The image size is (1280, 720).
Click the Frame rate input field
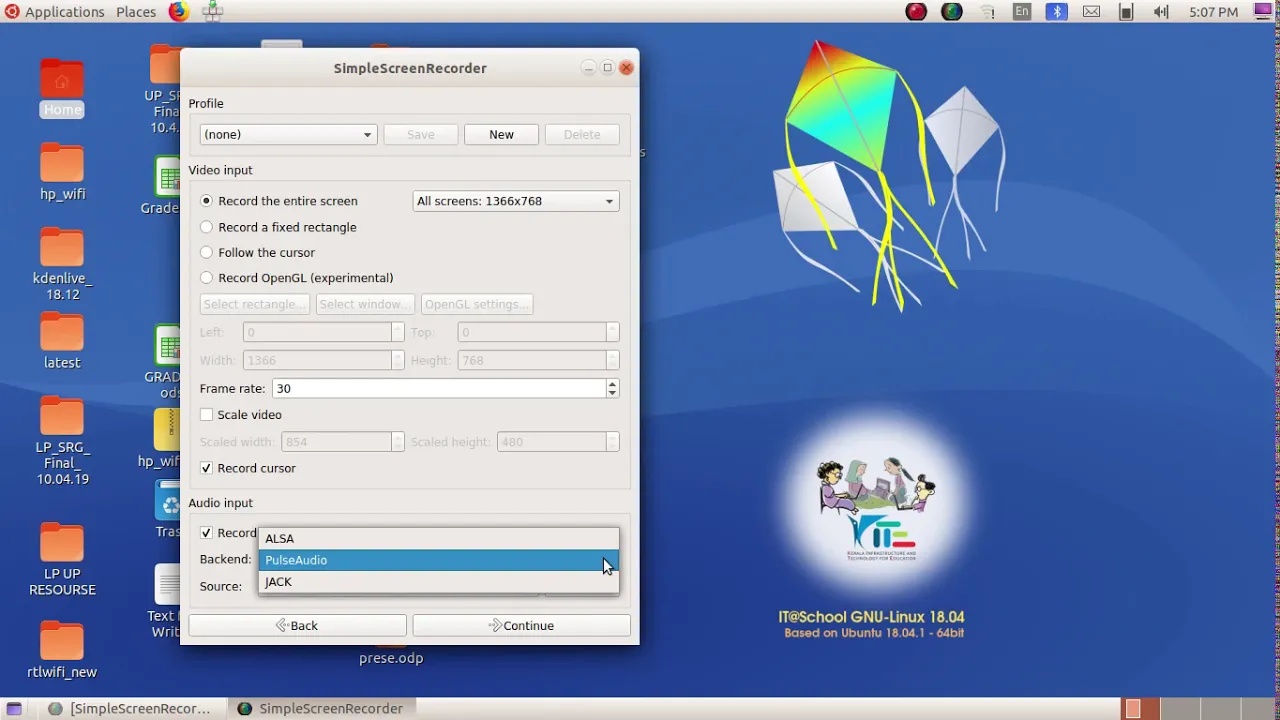coord(438,388)
